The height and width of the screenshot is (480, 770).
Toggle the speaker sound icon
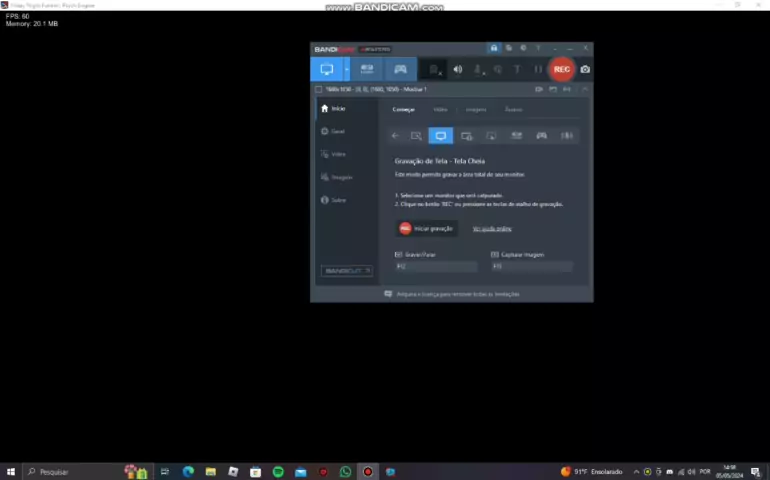[458, 70]
